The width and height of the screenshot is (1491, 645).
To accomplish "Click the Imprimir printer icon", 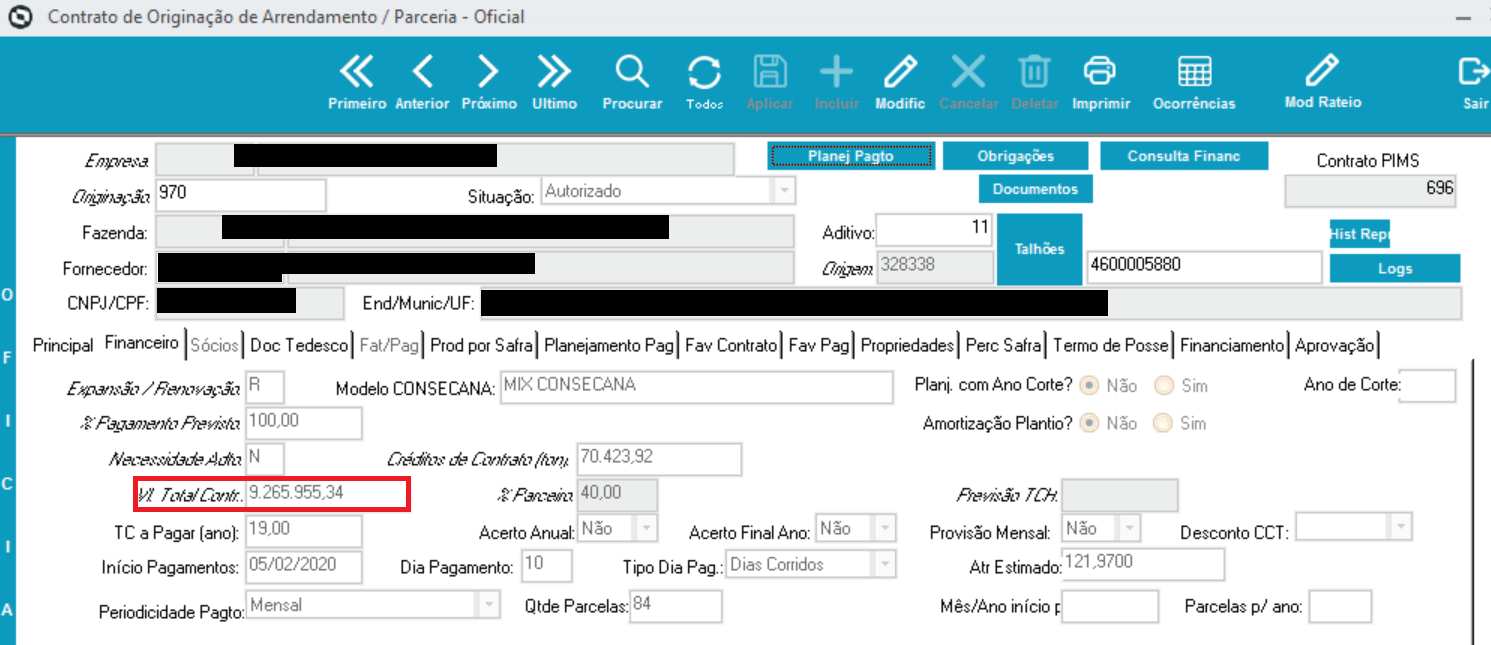I will coord(1100,73).
